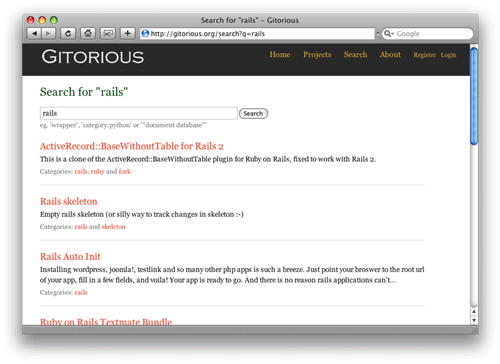Viewport: 500px width, 364px height.
Task: Click the Gitorious logo
Action: (x=93, y=57)
